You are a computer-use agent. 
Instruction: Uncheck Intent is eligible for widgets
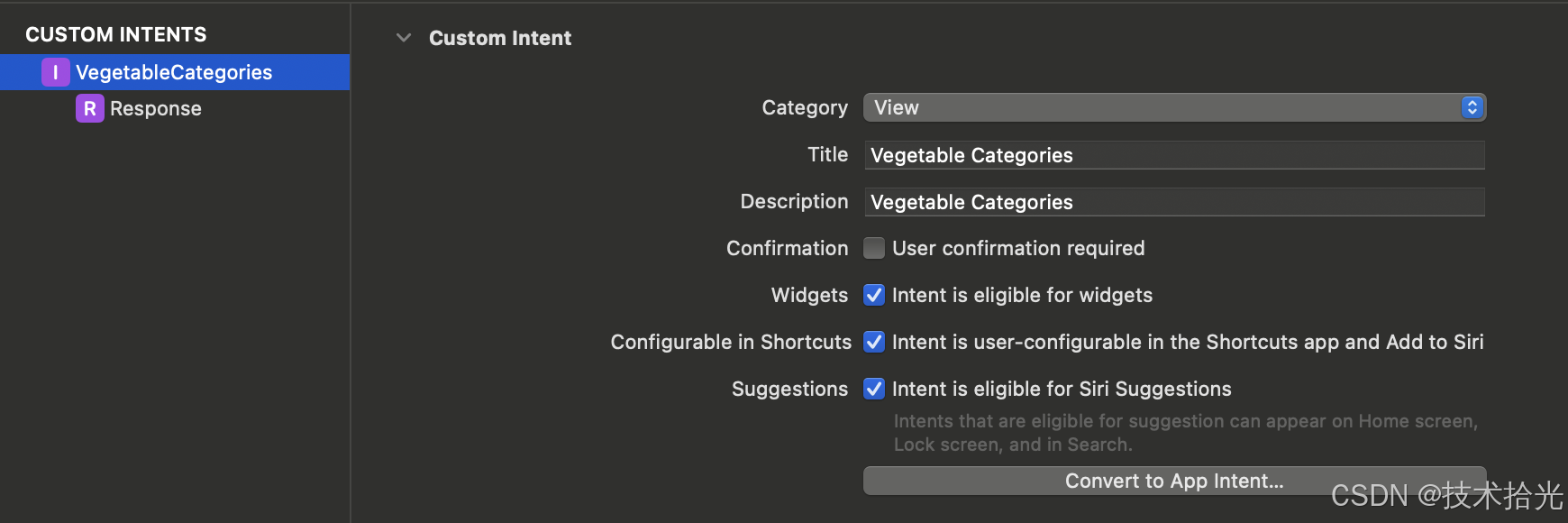pos(874,295)
